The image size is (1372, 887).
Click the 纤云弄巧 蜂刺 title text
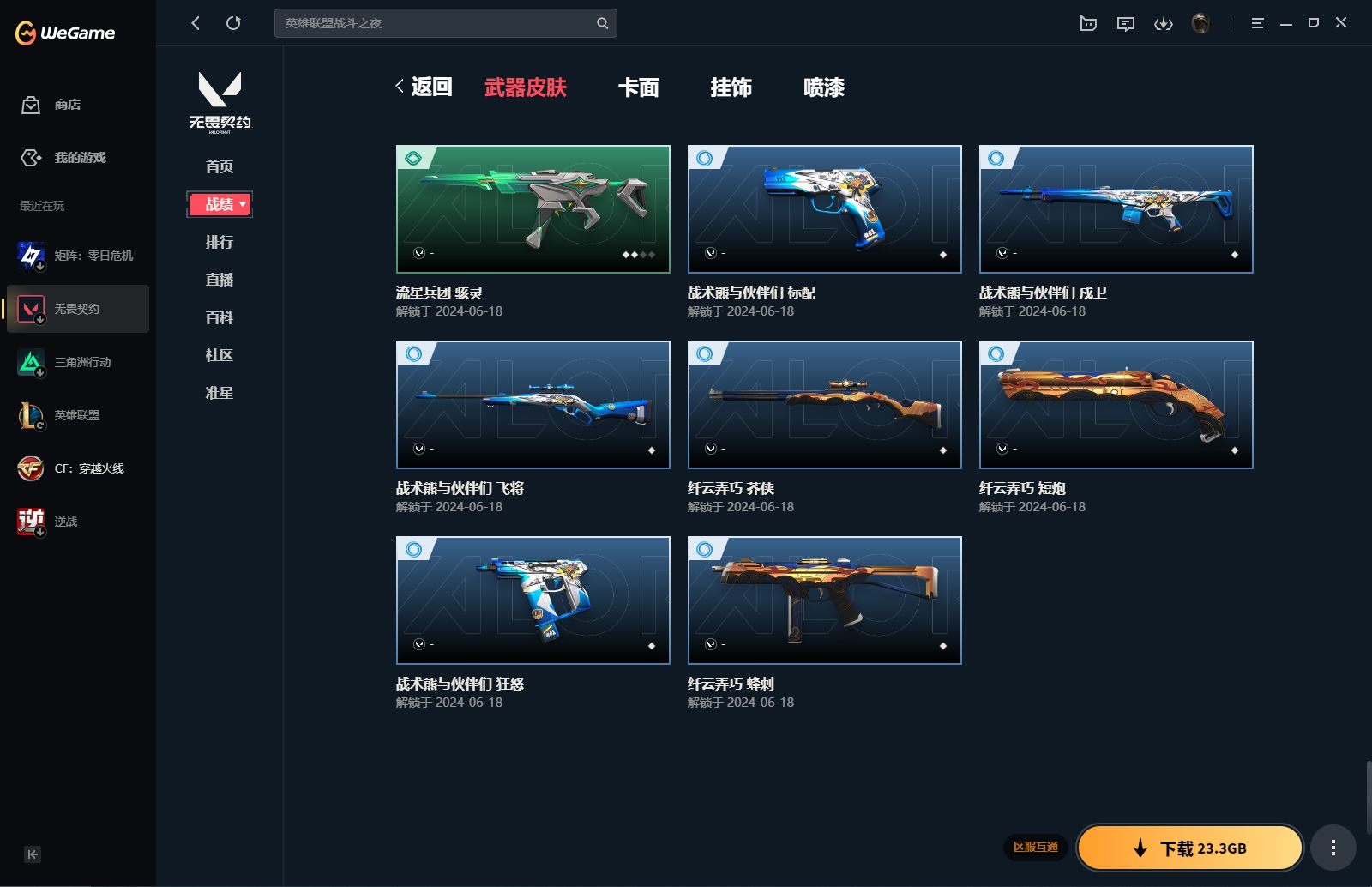[731, 684]
